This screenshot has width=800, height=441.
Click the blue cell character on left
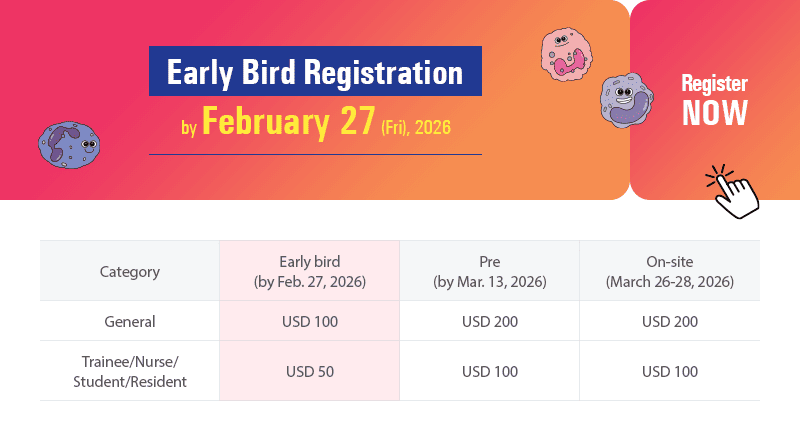click(x=66, y=144)
